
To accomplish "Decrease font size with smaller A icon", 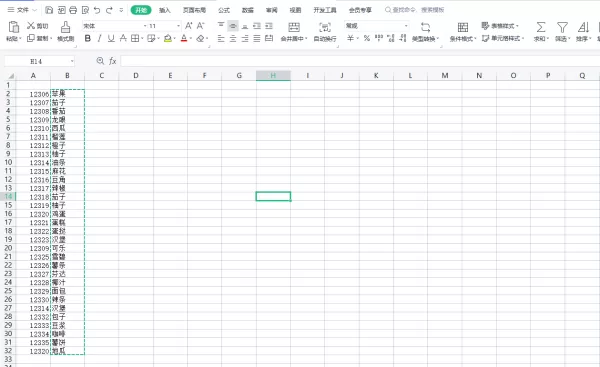I will coord(201,26).
